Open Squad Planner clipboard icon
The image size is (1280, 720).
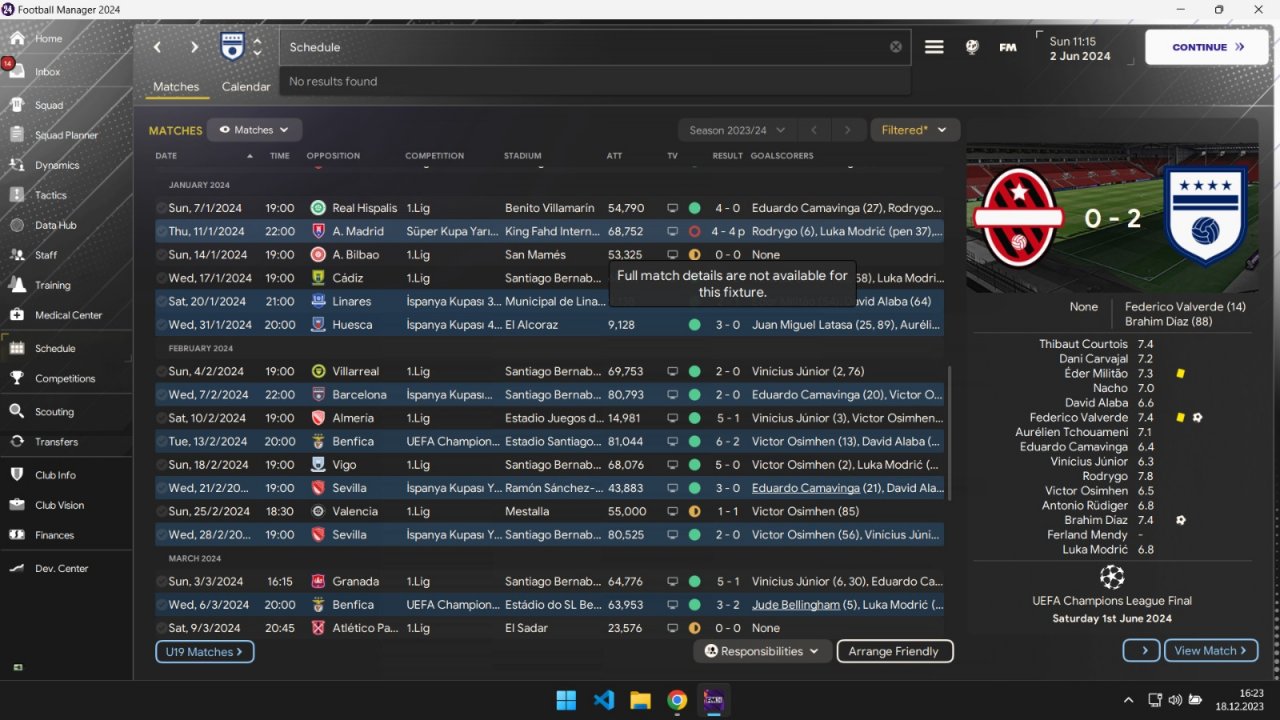[x=17, y=135]
